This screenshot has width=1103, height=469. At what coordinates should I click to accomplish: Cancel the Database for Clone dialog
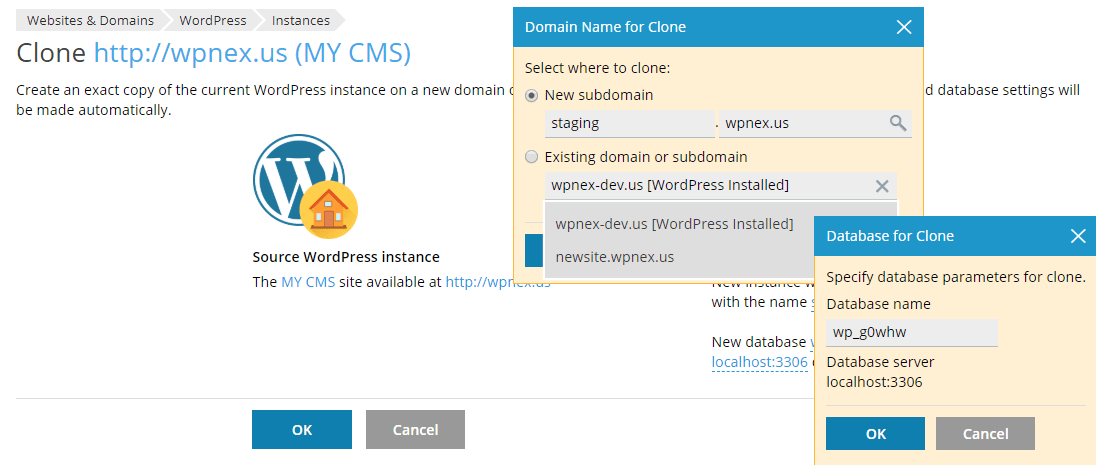tap(985, 433)
